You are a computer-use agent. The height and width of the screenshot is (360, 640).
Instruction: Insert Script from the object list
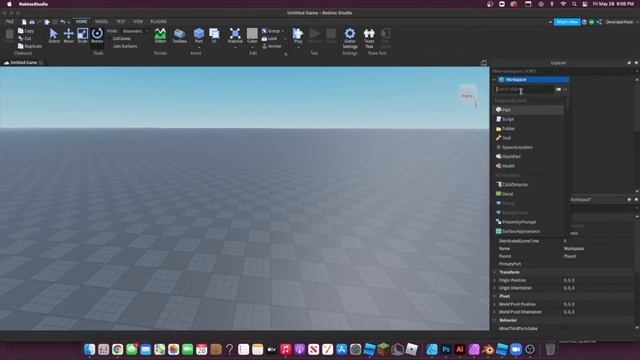pos(529,119)
